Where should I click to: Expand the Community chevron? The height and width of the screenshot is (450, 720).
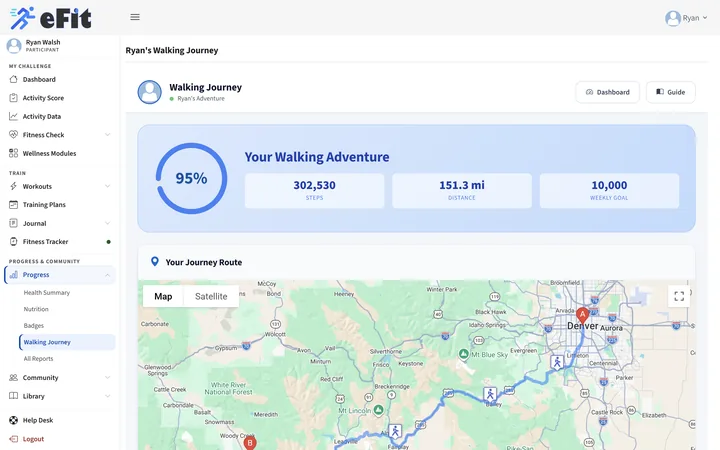click(107, 377)
